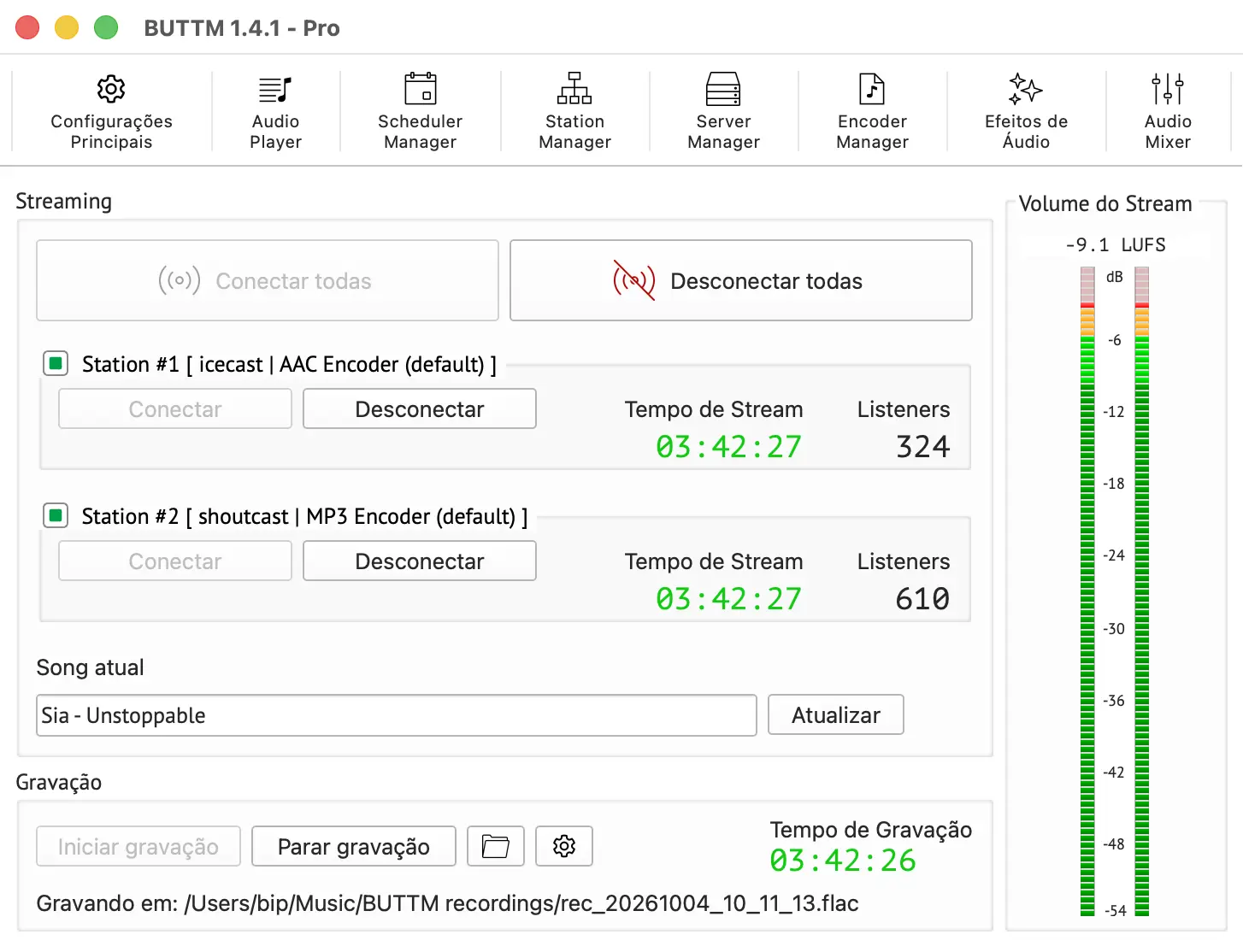1243x952 pixels.
Task: Click the Song atual text field
Action: click(x=397, y=715)
